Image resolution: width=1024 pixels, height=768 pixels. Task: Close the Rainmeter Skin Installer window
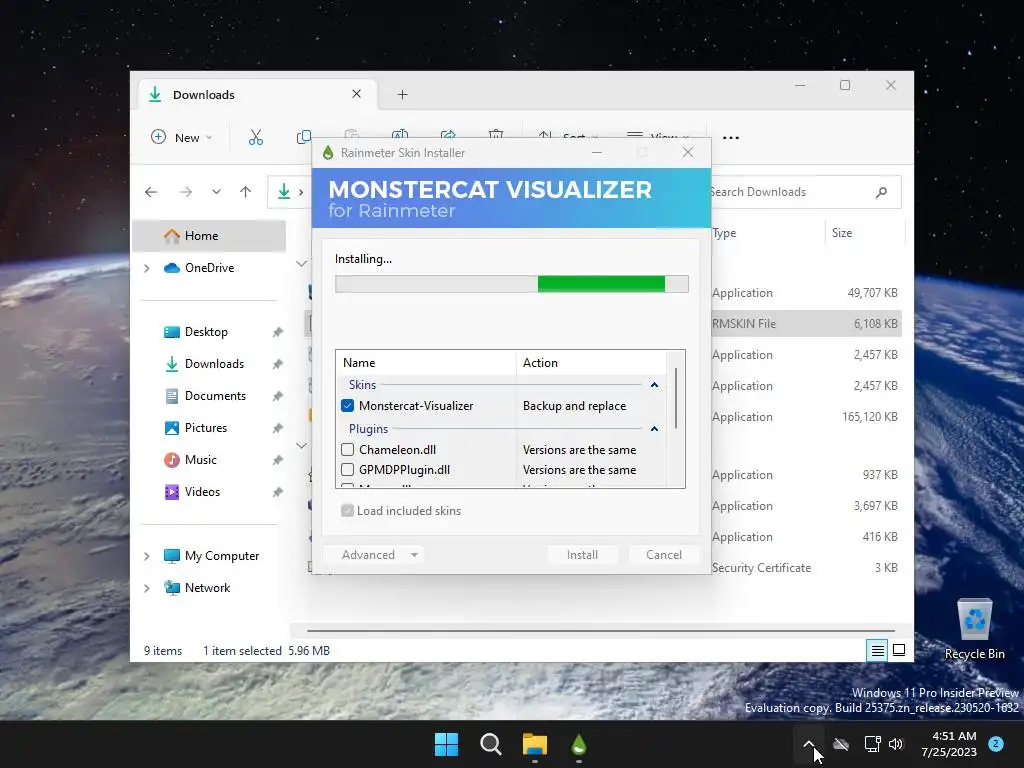click(x=688, y=152)
